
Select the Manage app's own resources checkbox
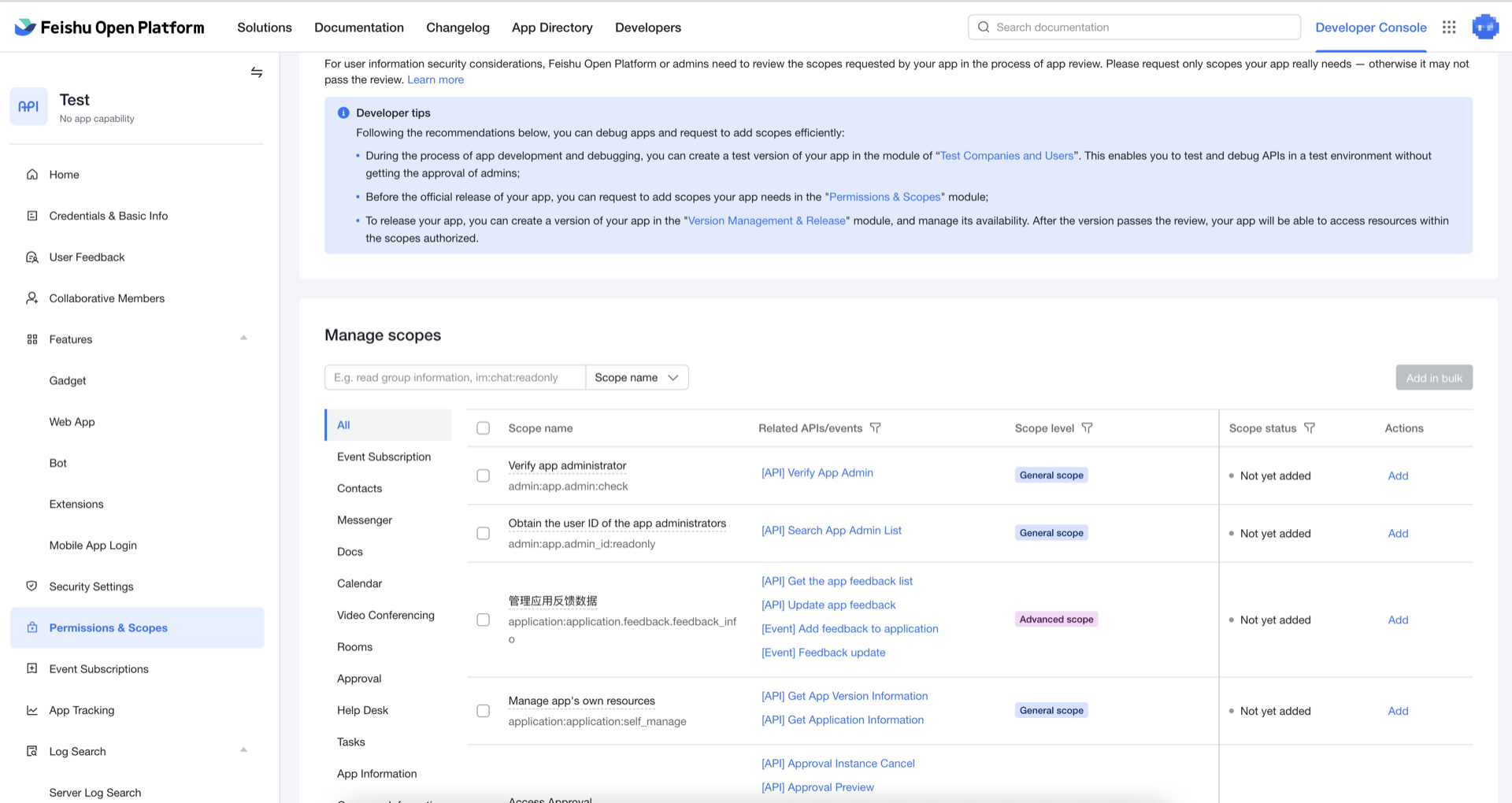coord(484,711)
